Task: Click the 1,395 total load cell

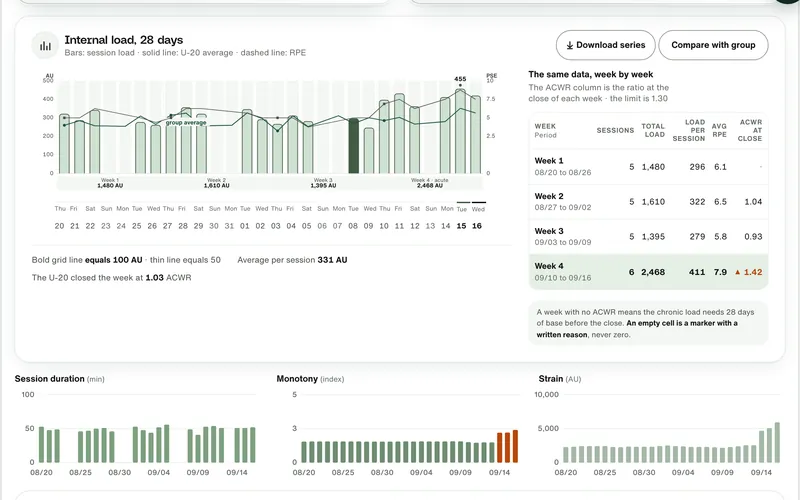Action: 653,237
